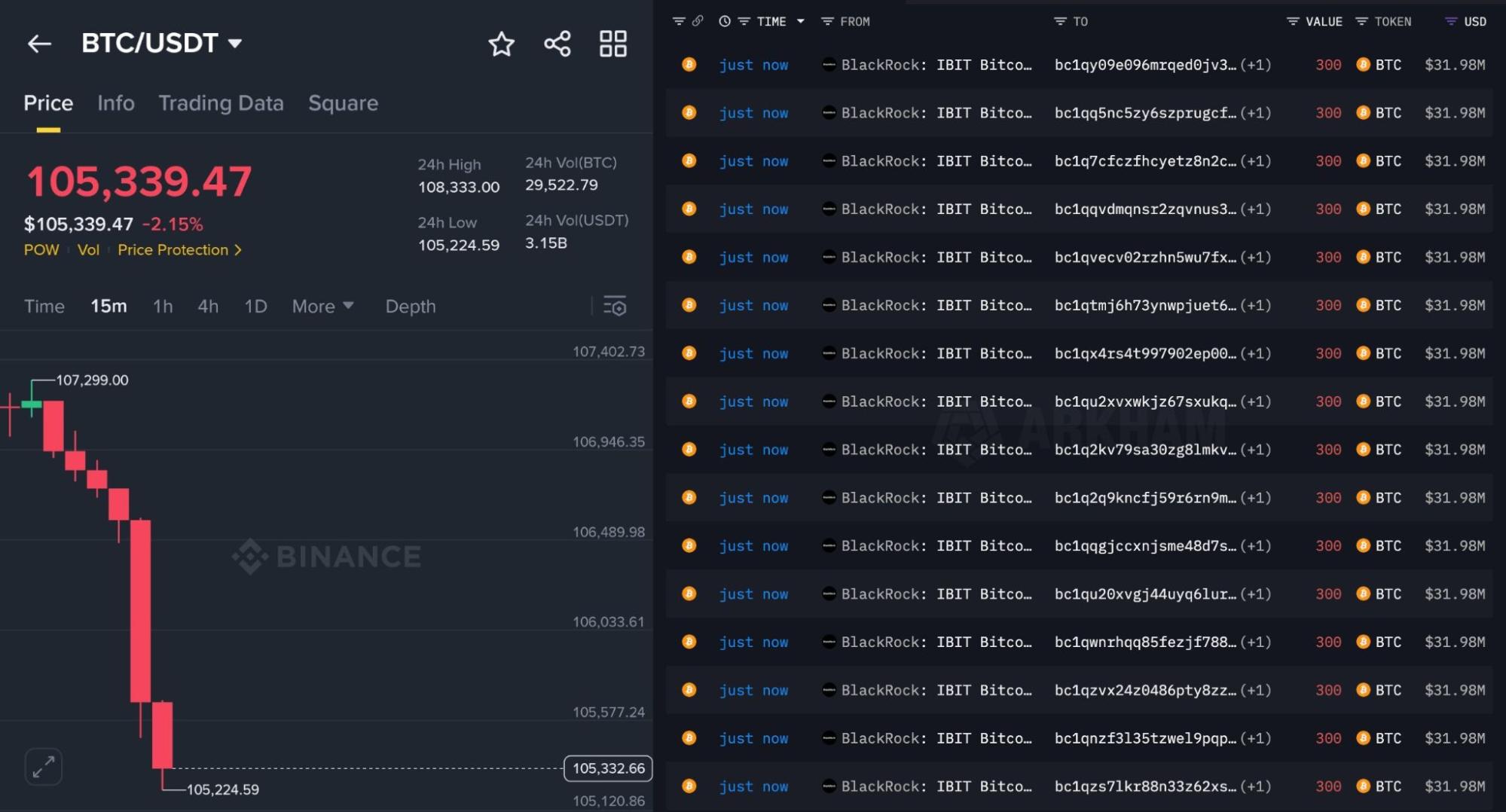Expand the More timeframe dropdown
The width and height of the screenshot is (1506, 812).
[322, 306]
